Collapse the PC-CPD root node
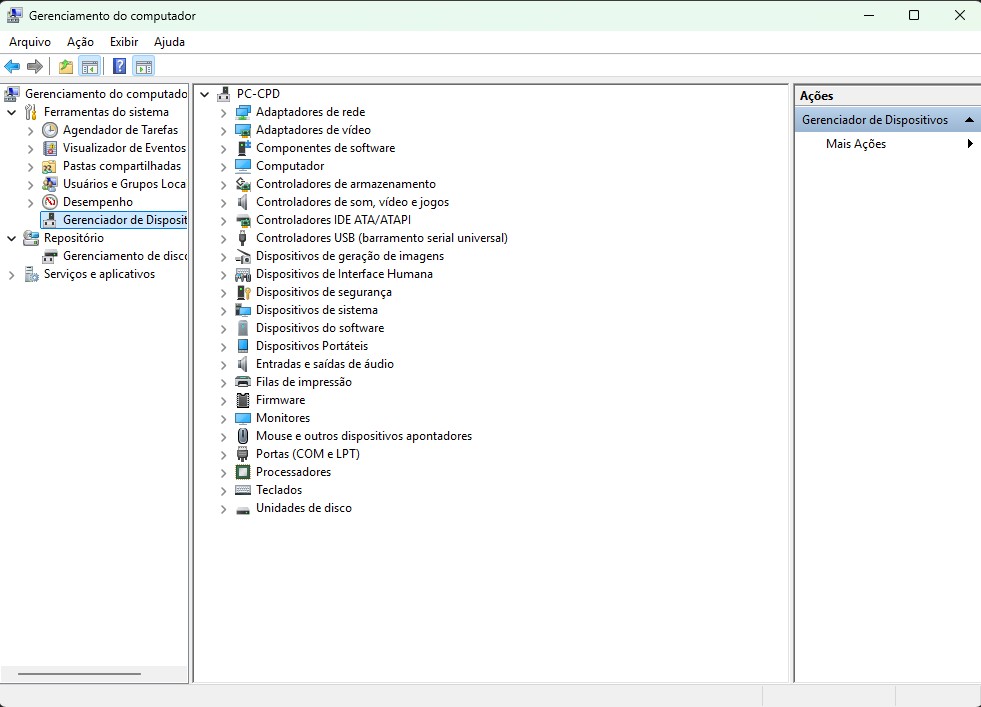This screenshot has width=981, height=707. point(205,95)
